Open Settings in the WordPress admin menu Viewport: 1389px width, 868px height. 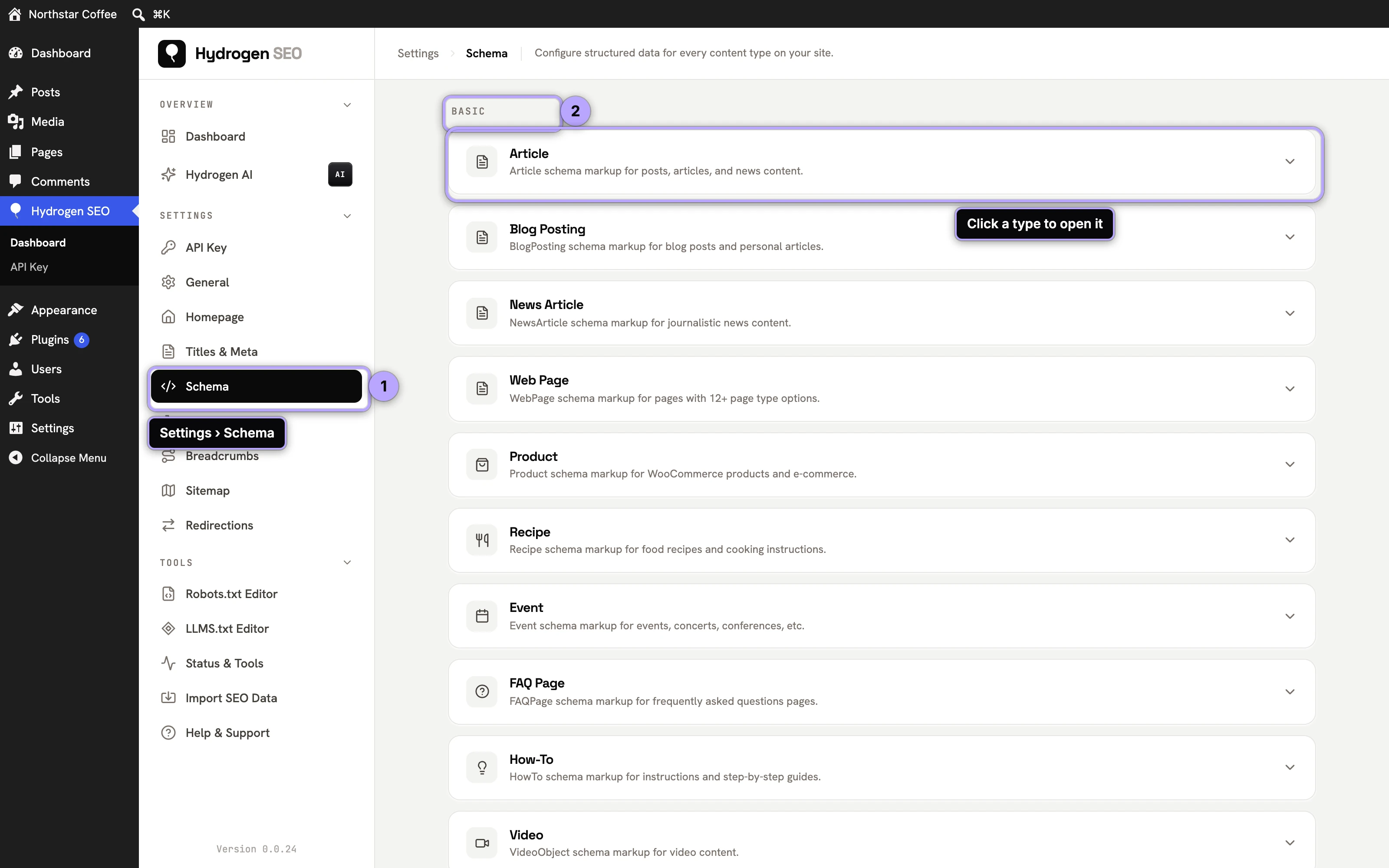coord(69,427)
